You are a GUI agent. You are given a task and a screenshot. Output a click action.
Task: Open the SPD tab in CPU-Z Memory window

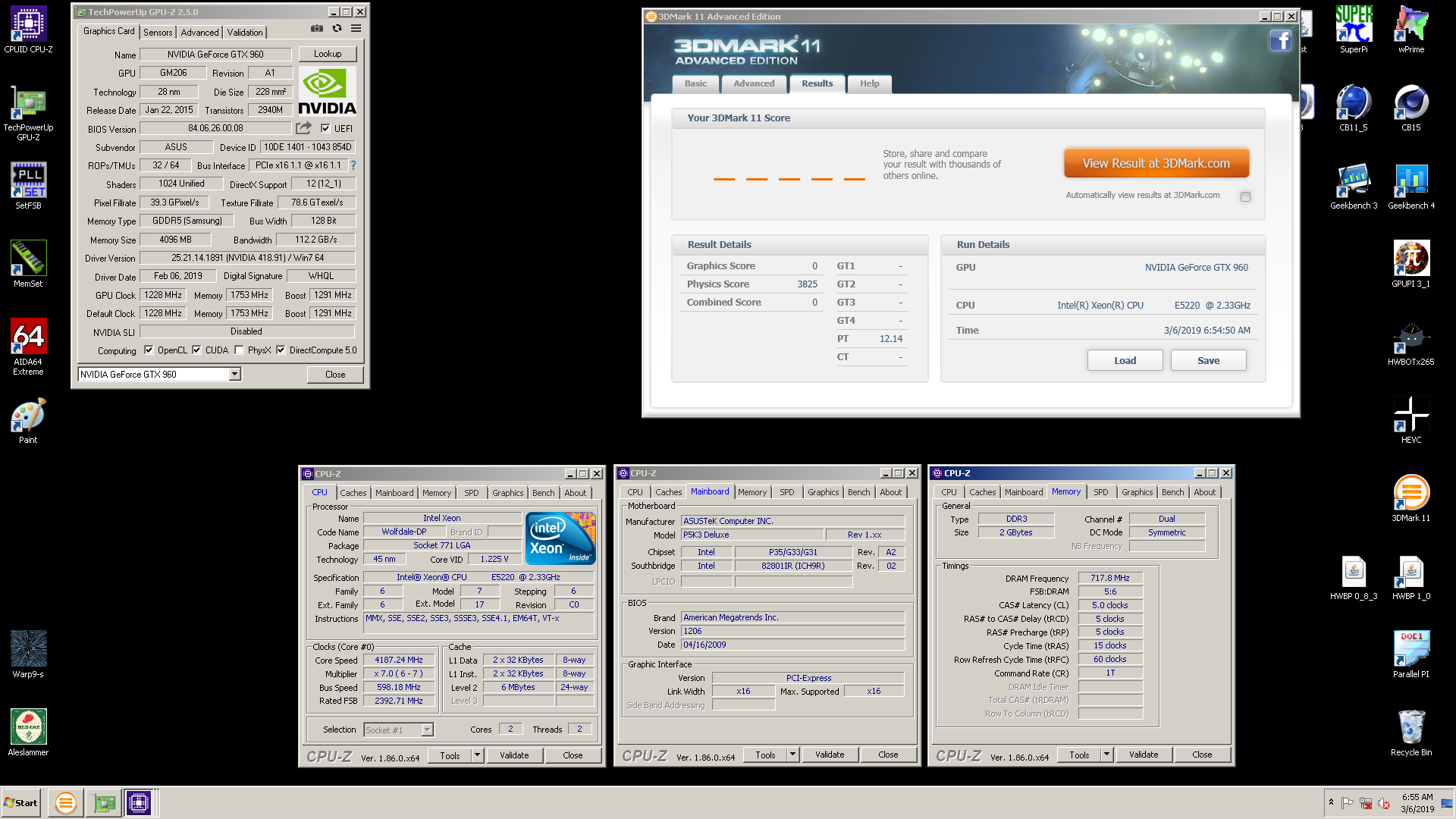(x=1100, y=492)
